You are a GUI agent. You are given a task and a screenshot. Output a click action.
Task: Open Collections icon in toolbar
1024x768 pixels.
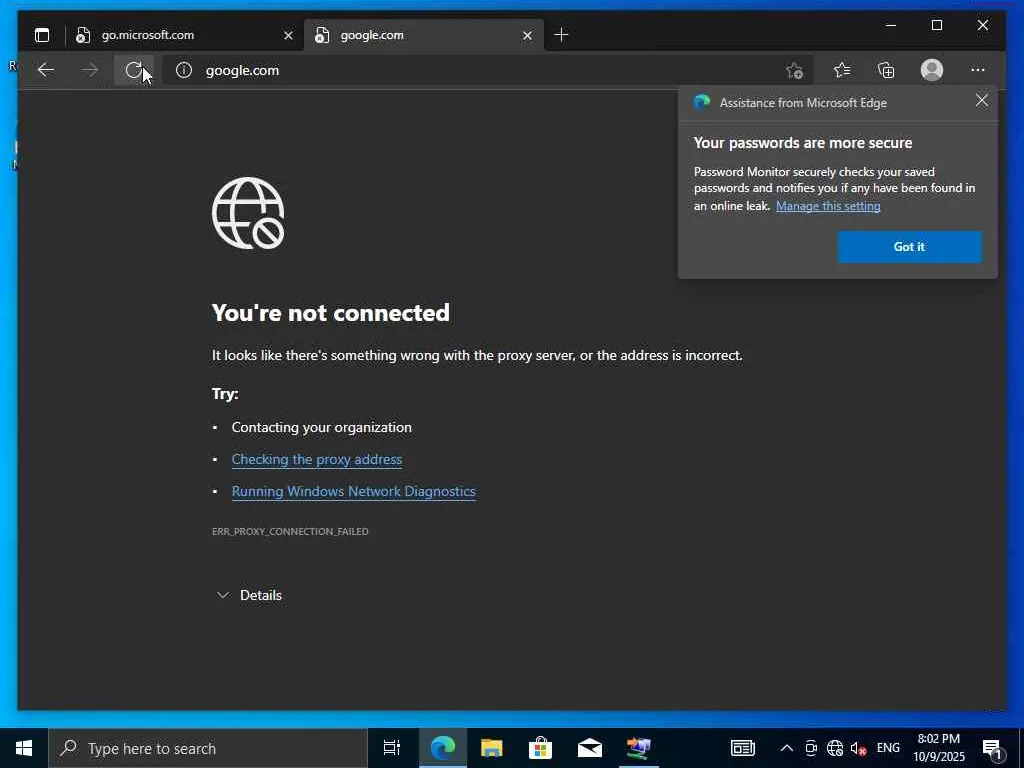click(x=886, y=70)
